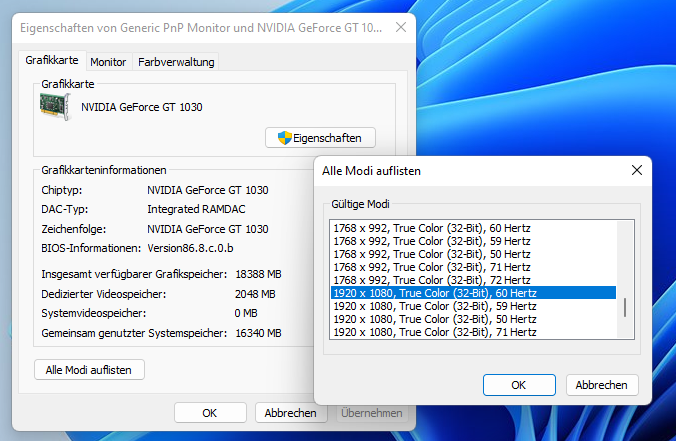Click the Integrated RAMDAC value

tap(196, 209)
